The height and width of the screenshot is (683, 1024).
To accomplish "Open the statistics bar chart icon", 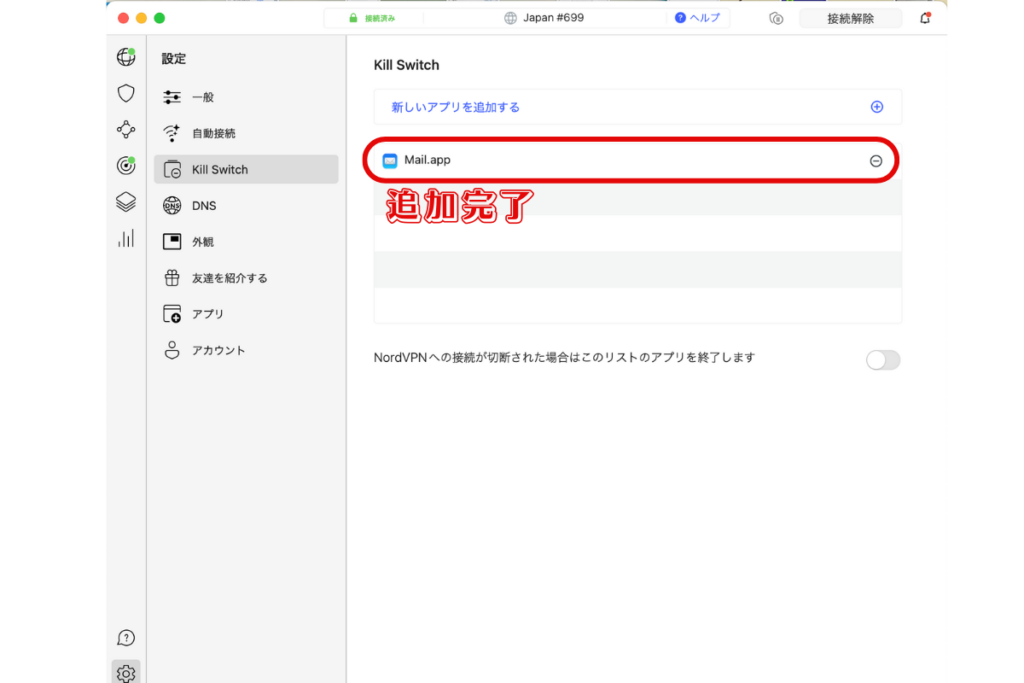I will pyautogui.click(x=126, y=238).
